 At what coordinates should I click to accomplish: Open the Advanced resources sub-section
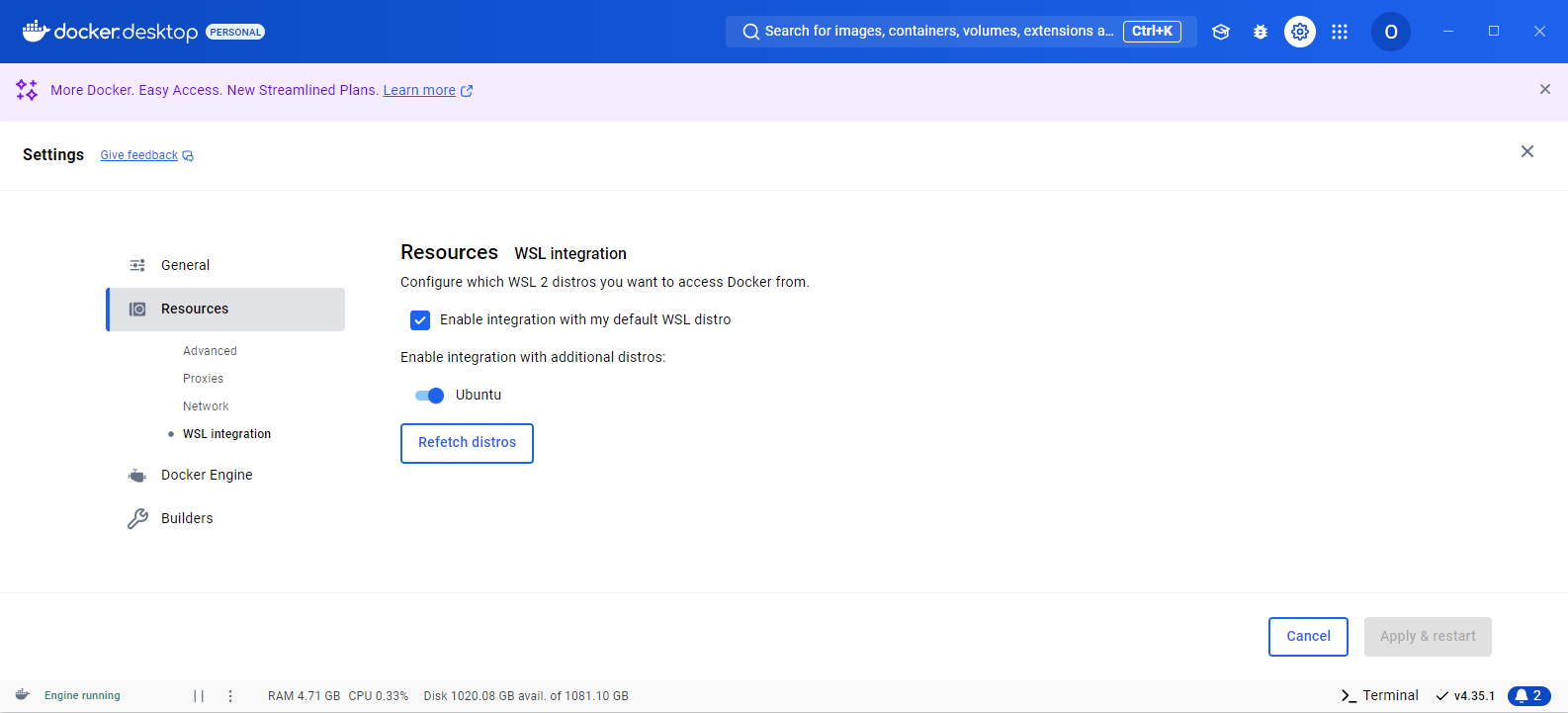pyautogui.click(x=210, y=351)
